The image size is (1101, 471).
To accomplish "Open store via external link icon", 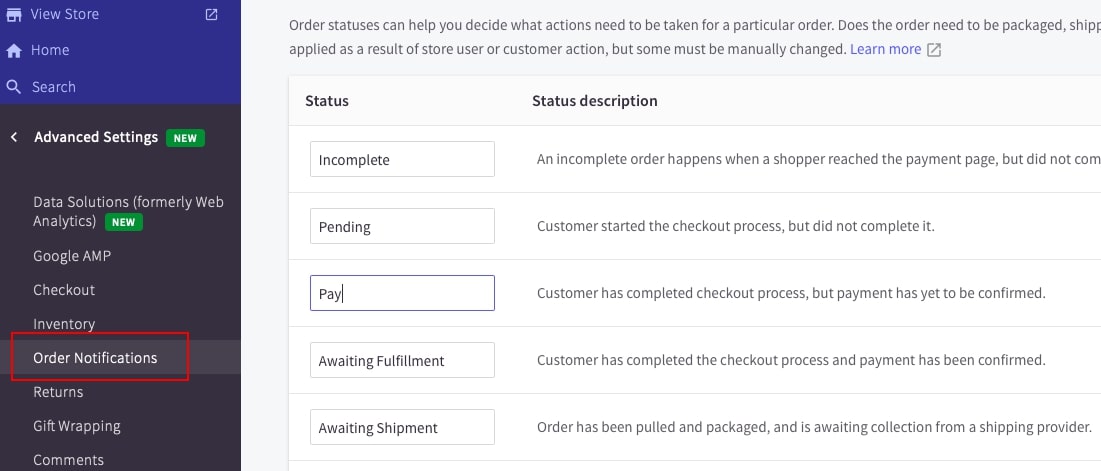I will tap(211, 15).
